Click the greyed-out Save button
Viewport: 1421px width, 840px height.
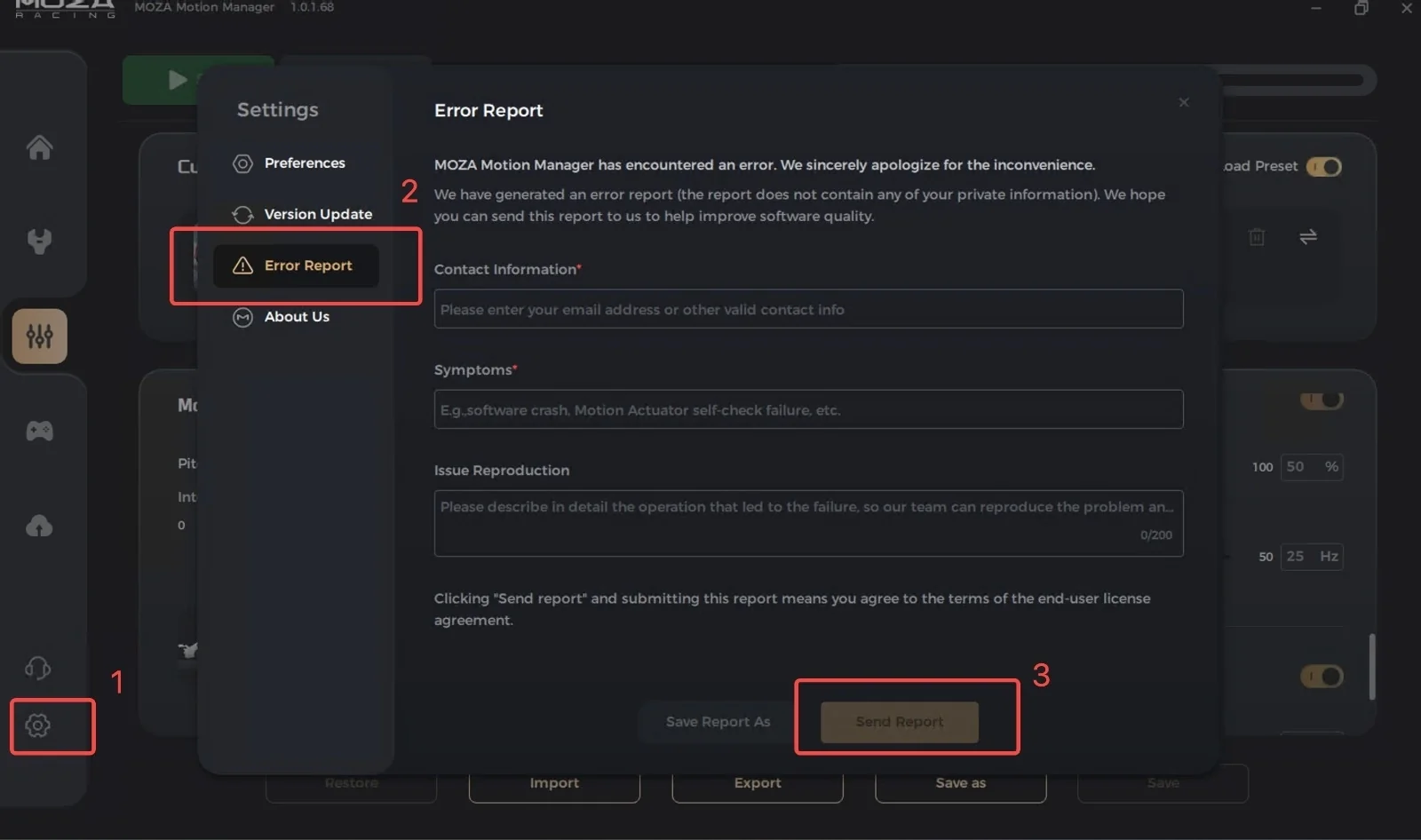coord(1163,783)
